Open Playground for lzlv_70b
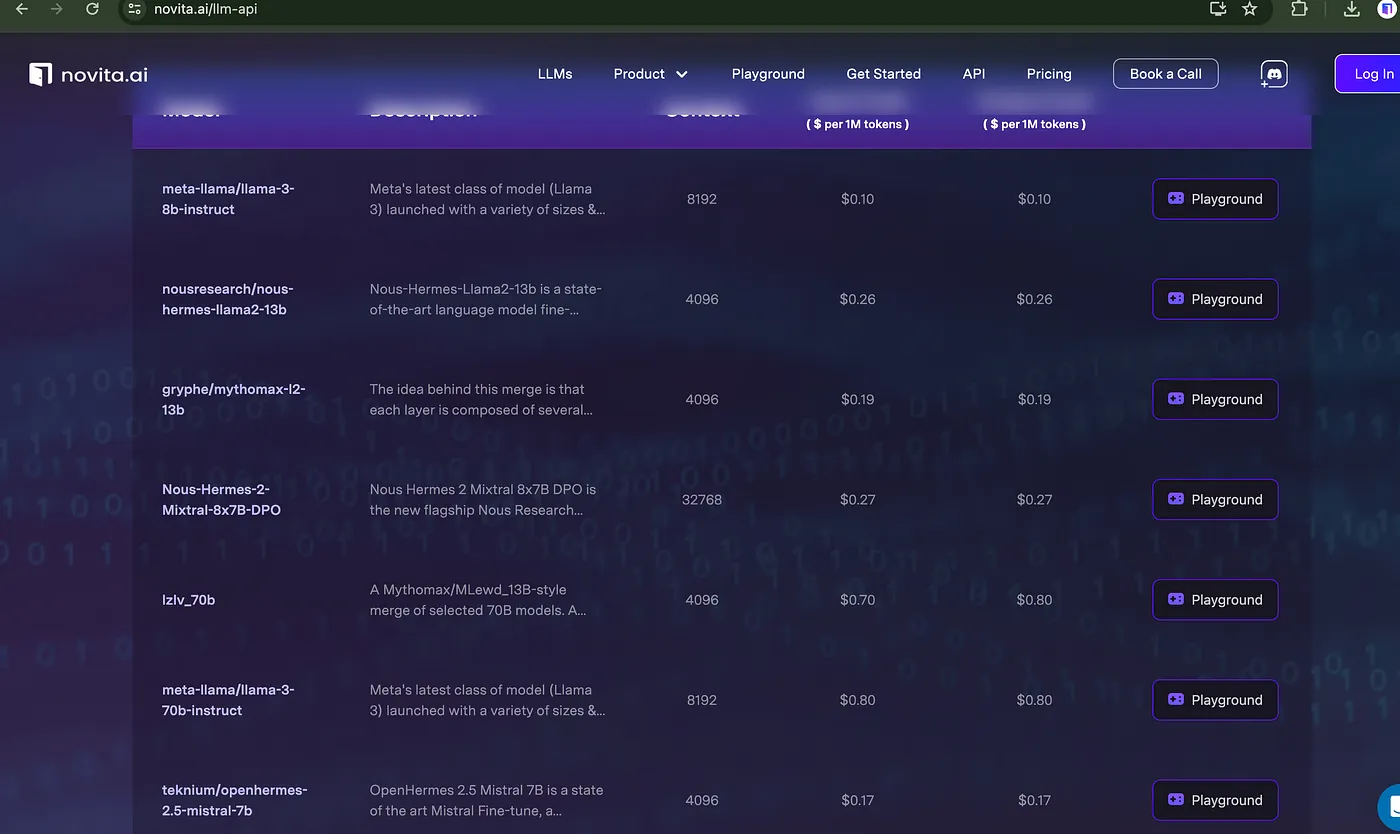 pyautogui.click(x=1215, y=600)
